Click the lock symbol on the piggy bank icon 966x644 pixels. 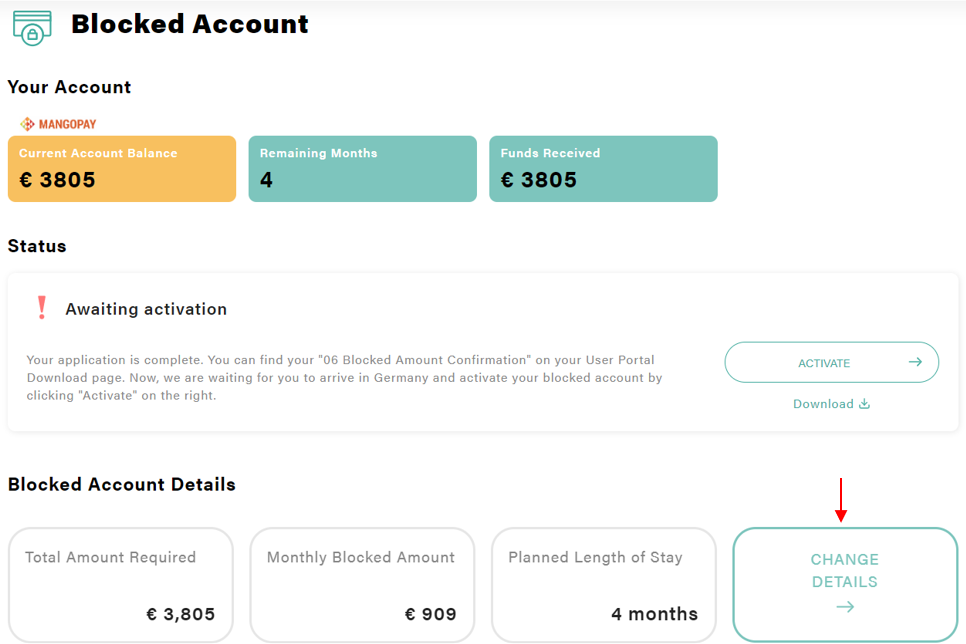point(33,34)
